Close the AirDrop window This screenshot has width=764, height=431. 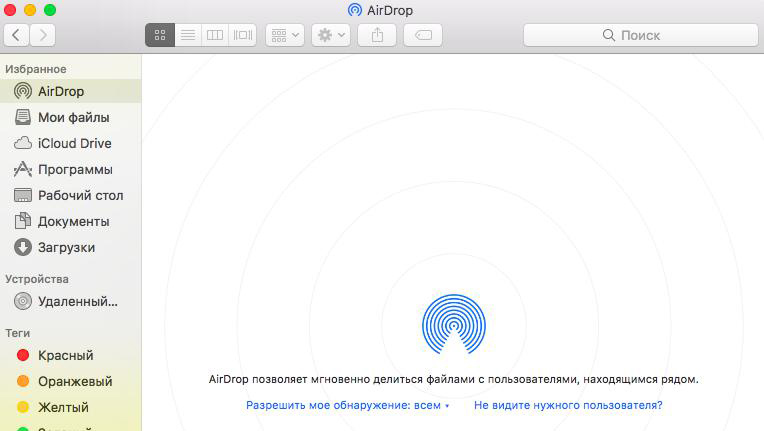tap(10, 10)
